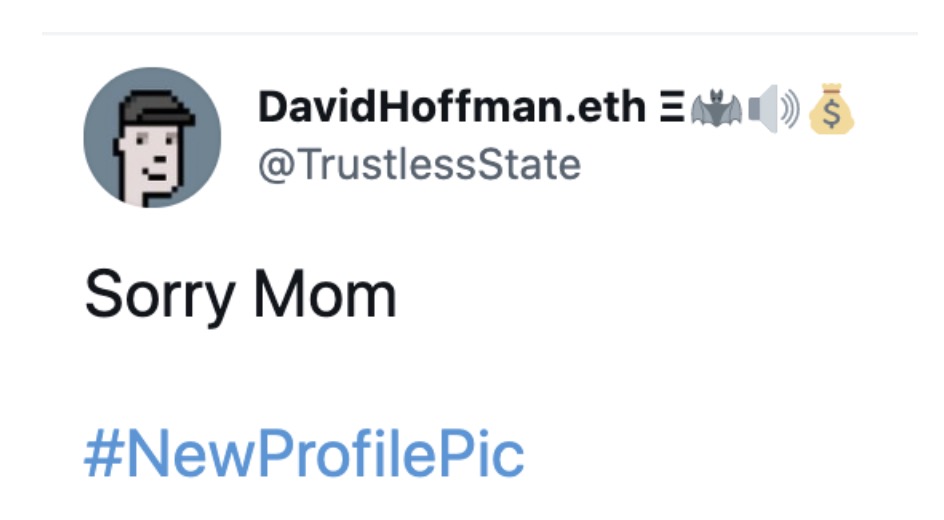Click the pixel-art profile avatar
Screen dimensions: 944x520
[152, 137]
